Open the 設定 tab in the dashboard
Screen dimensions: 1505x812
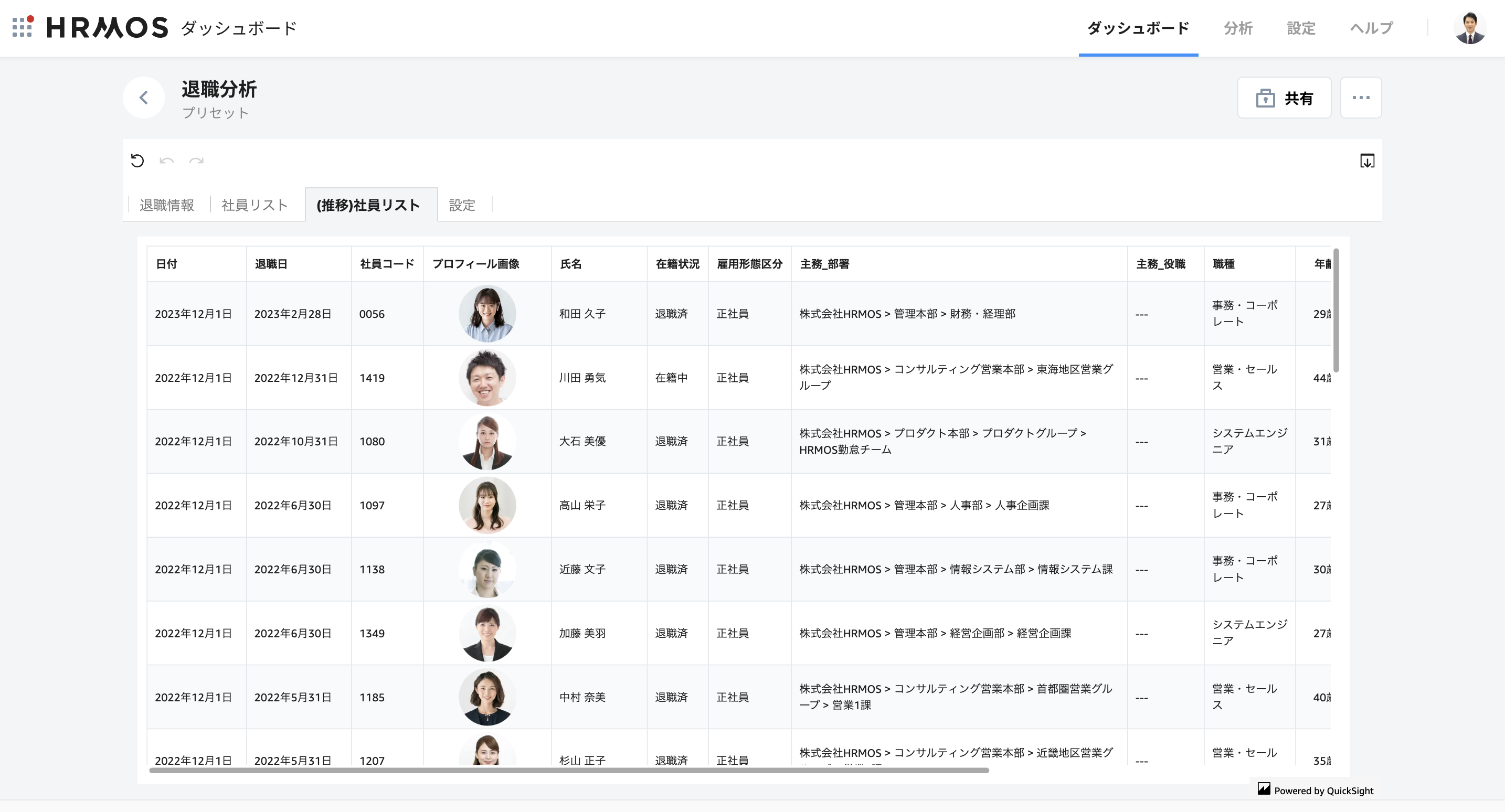click(462, 205)
